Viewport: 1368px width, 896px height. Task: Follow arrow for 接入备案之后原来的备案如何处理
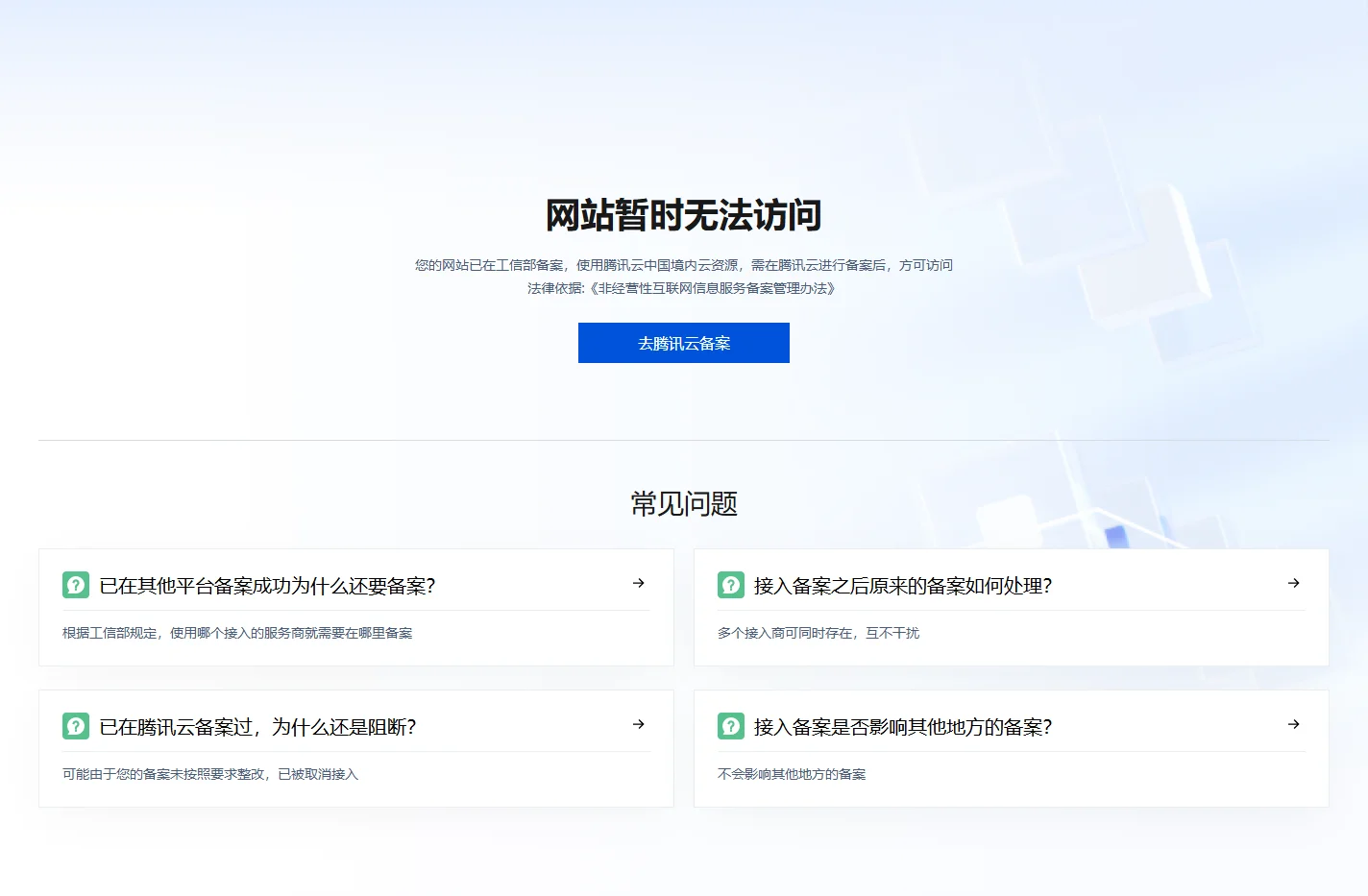[x=1293, y=583]
